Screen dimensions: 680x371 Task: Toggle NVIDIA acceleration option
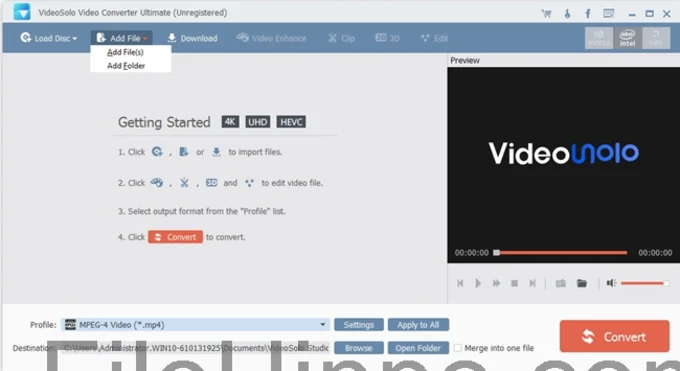click(x=598, y=38)
